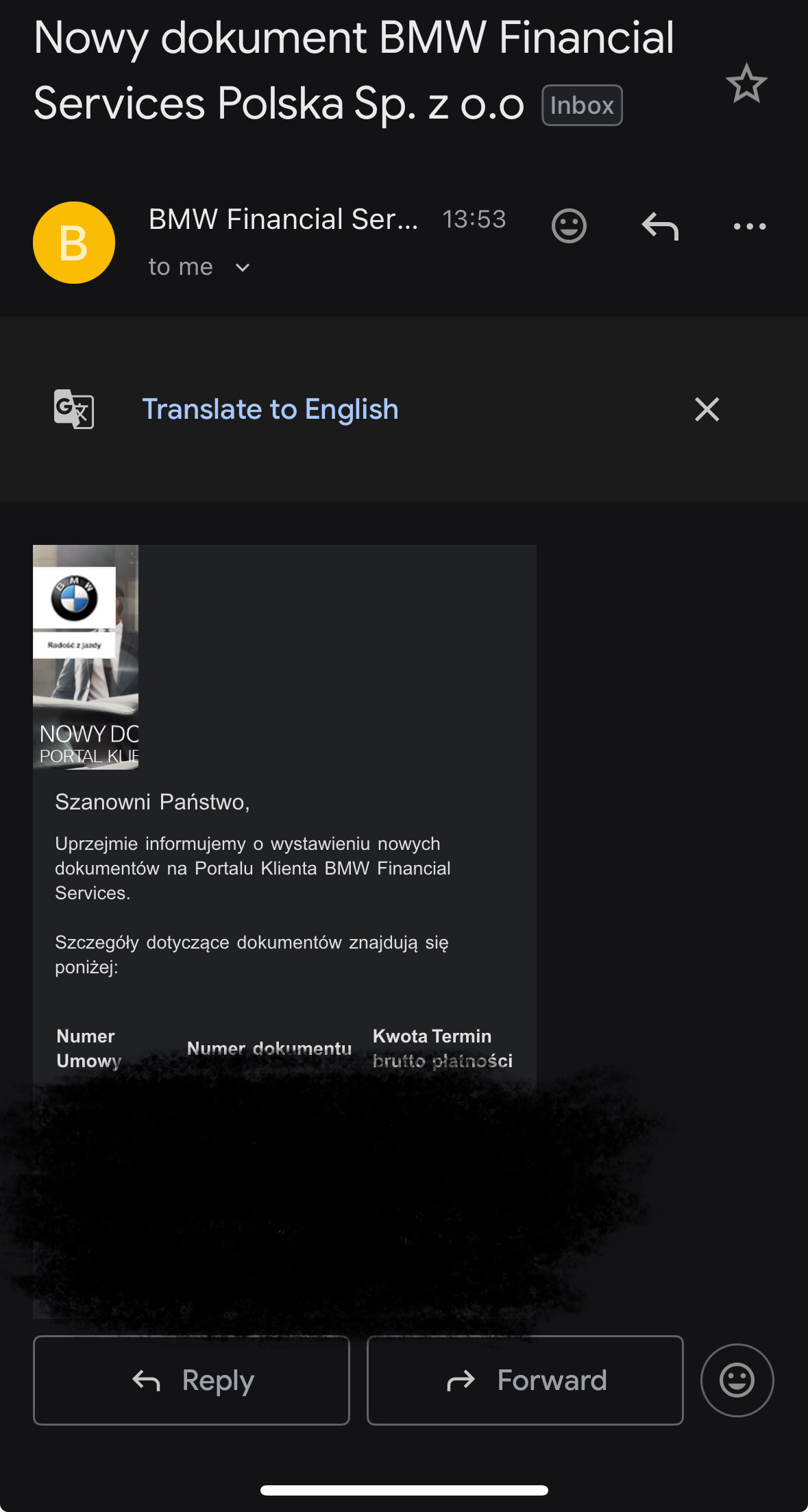Open the three-dot more options menu
The image size is (808, 1512).
[x=749, y=225]
